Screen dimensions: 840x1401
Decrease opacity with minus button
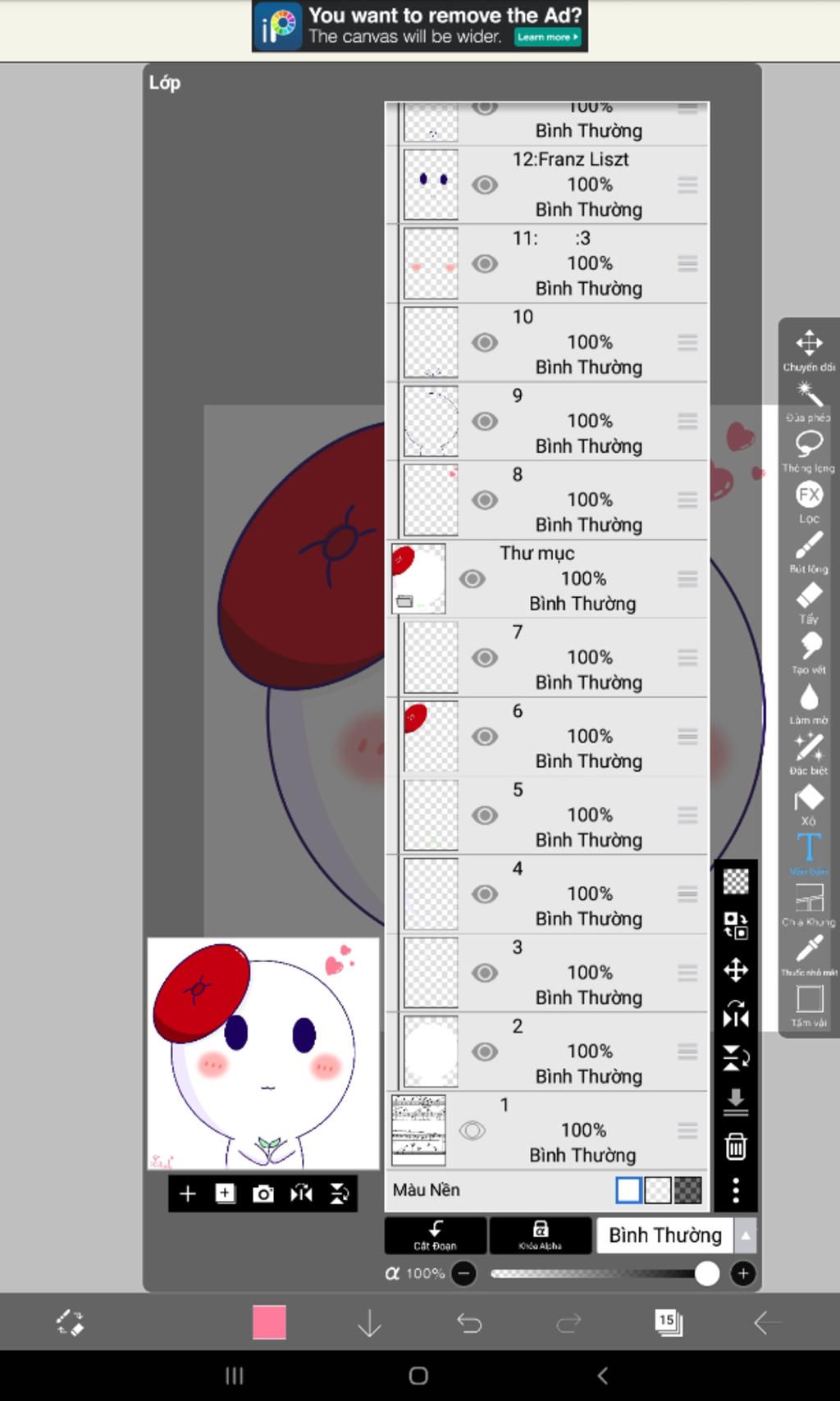tap(464, 1273)
